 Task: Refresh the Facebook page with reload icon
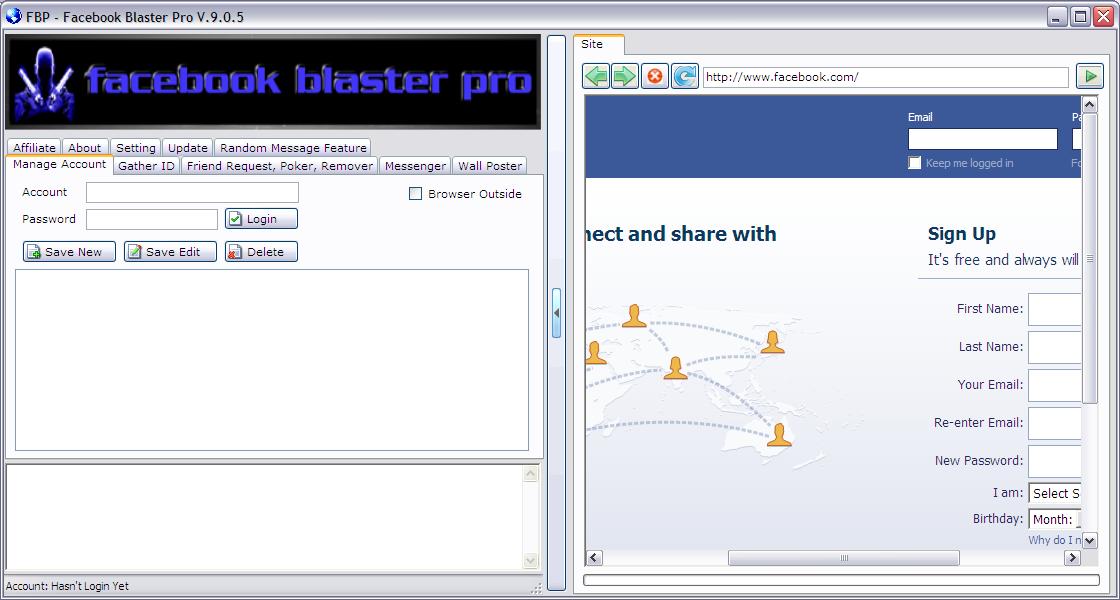point(684,76)
